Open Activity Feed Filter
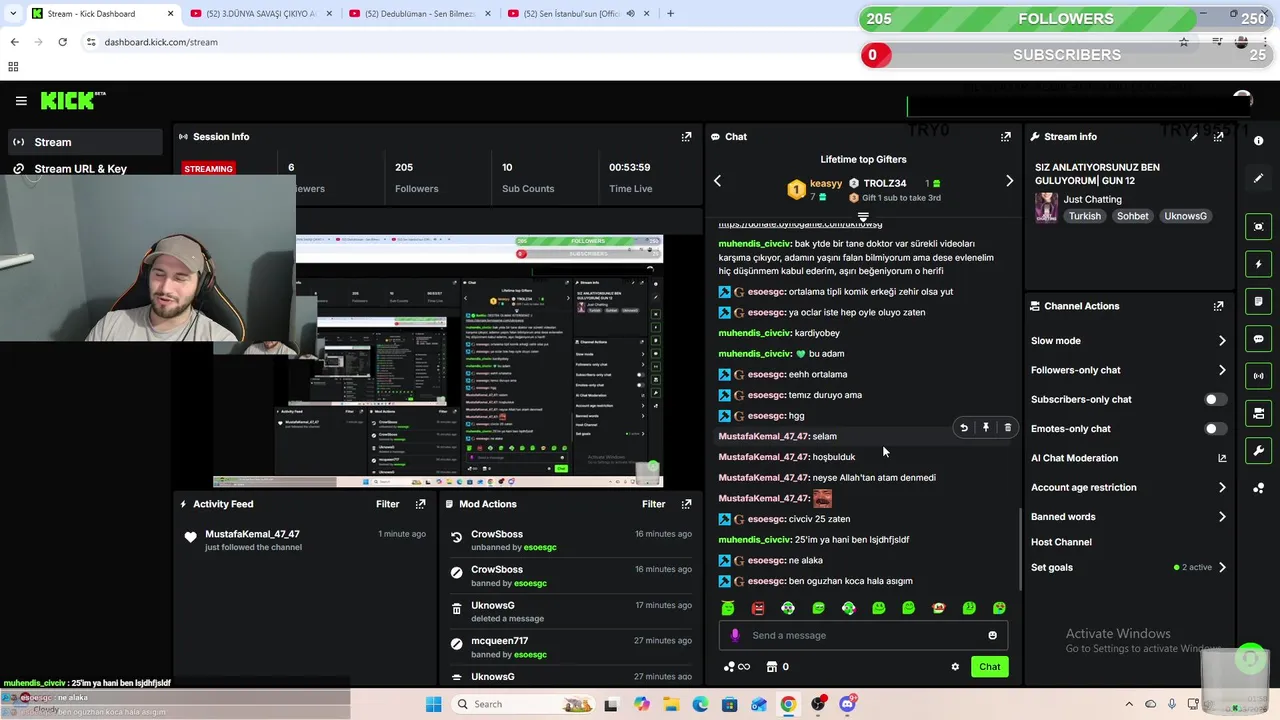 click(x=387, y=504)
